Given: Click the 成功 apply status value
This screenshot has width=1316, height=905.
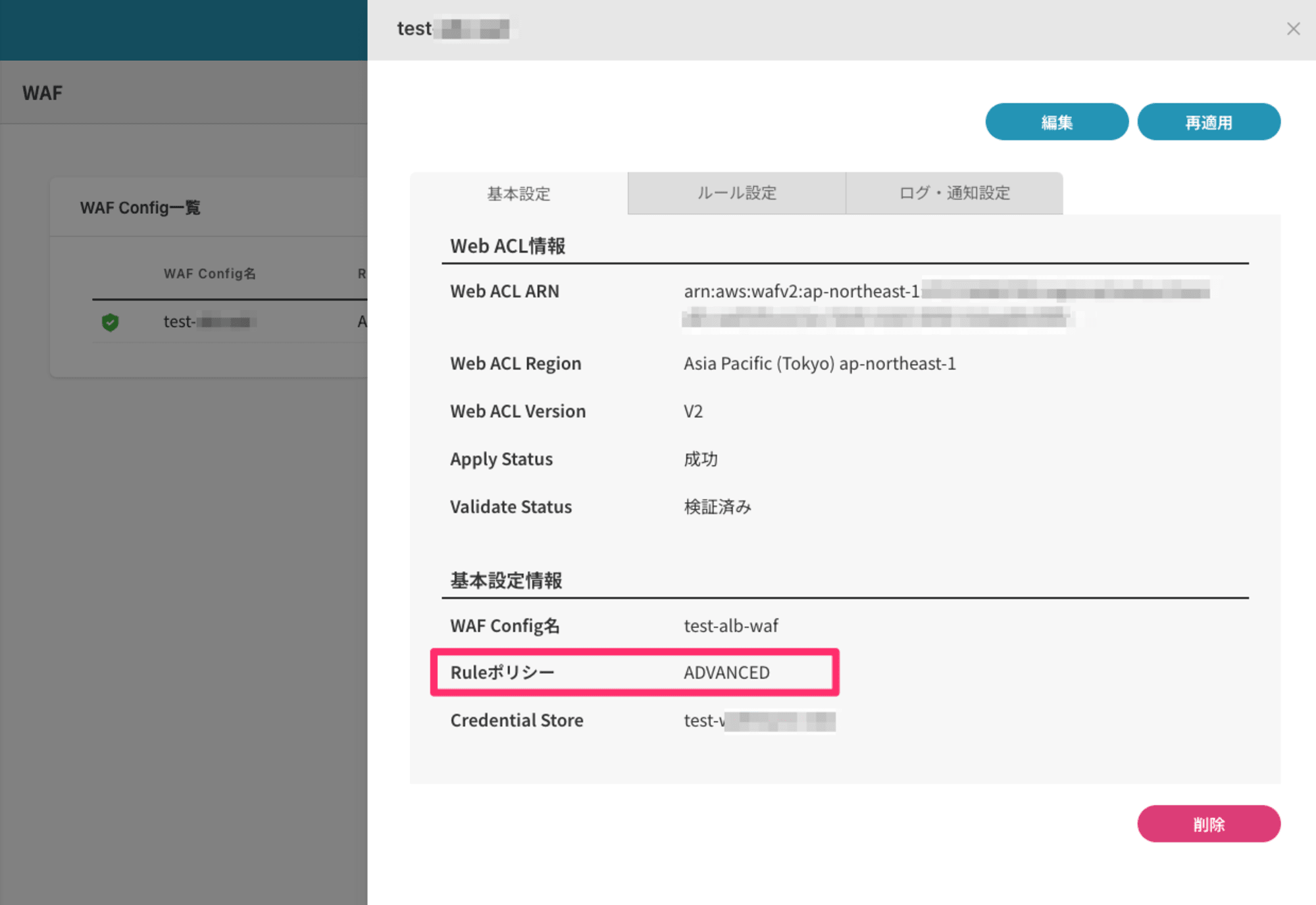Looking at the screenshot, I should 701,459.
